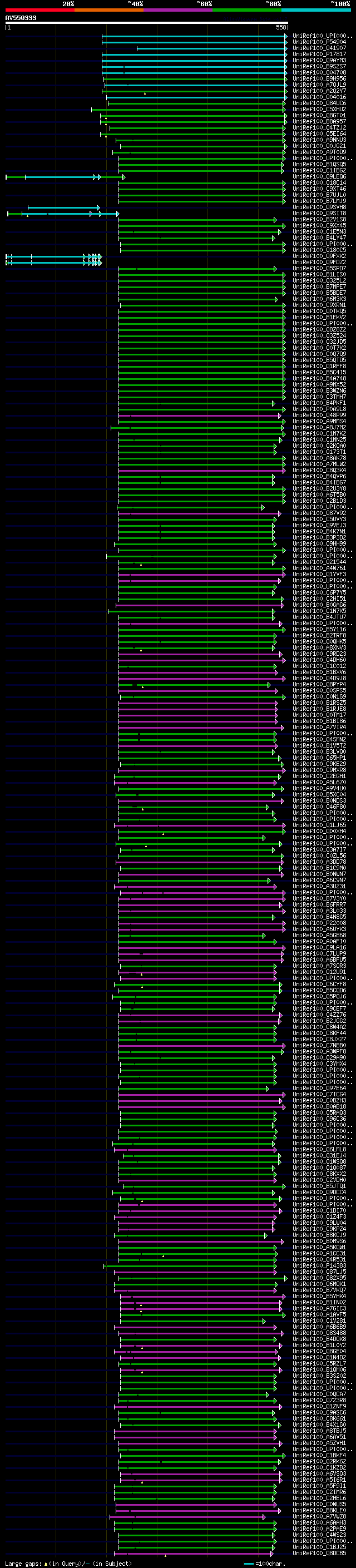Open the UniRef100_P54904 hit
This screenshot has height=1568, width=356.
pyautogui.click(x=319, y=42)
